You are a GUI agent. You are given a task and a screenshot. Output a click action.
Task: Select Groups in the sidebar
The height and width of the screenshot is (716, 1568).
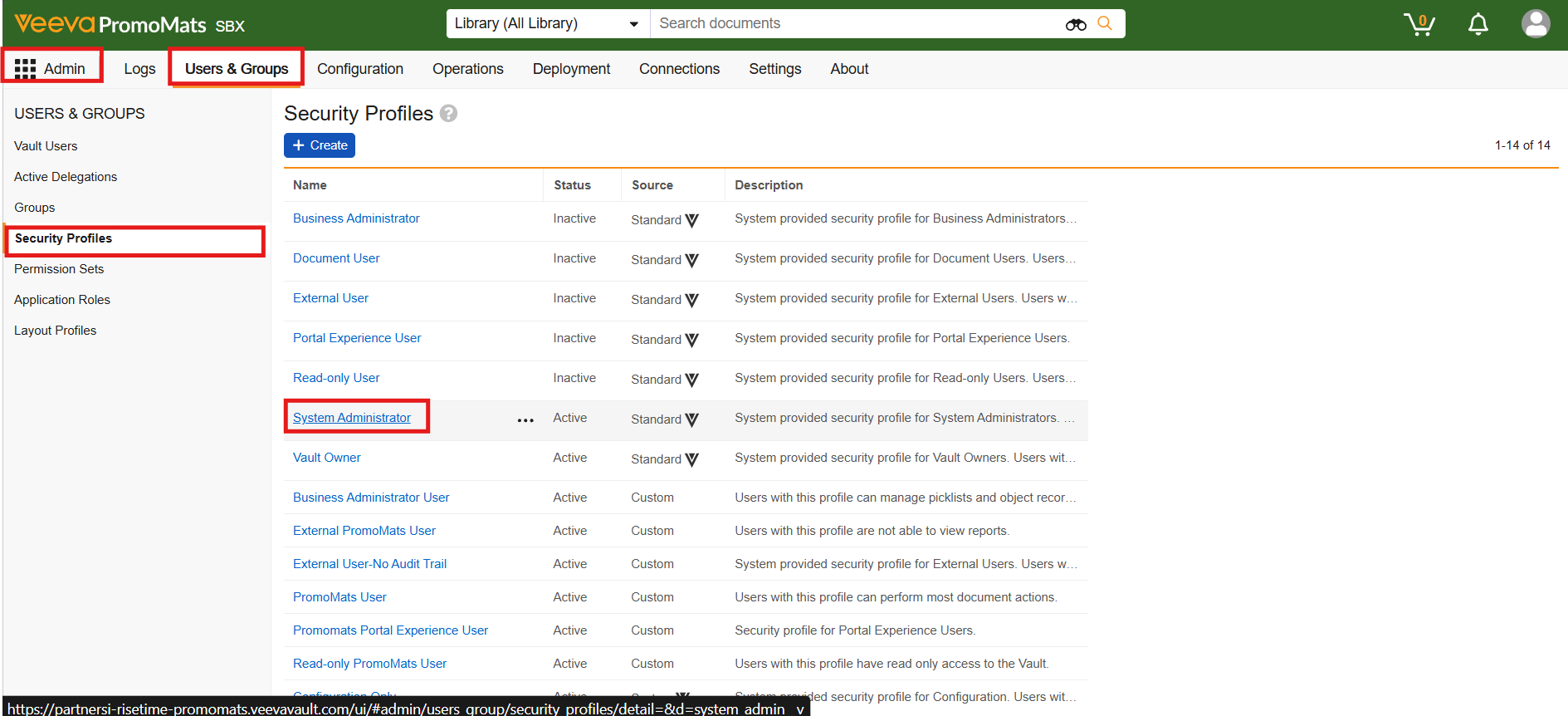34,208
